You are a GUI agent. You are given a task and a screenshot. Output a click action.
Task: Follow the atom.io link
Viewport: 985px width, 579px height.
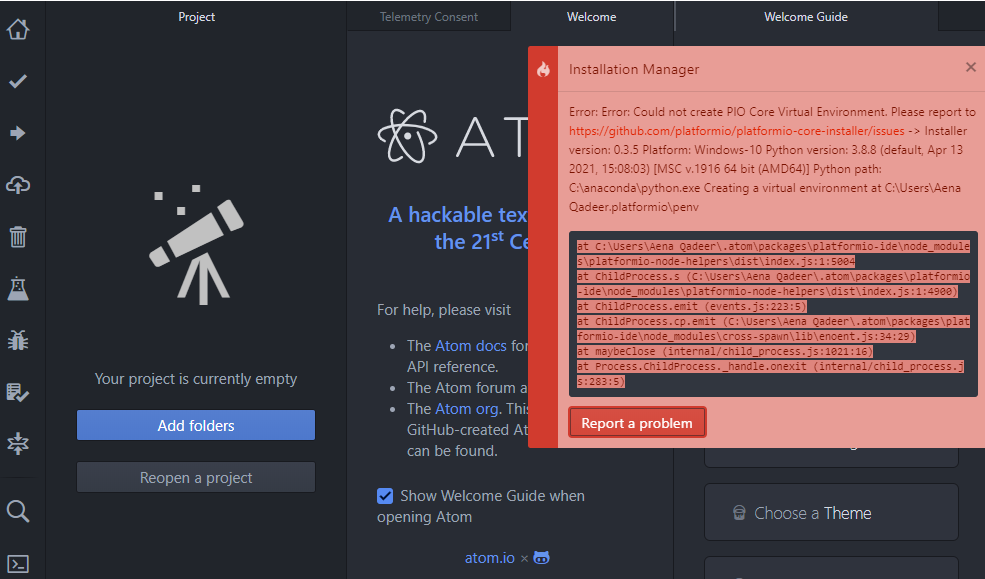point(489,557)
